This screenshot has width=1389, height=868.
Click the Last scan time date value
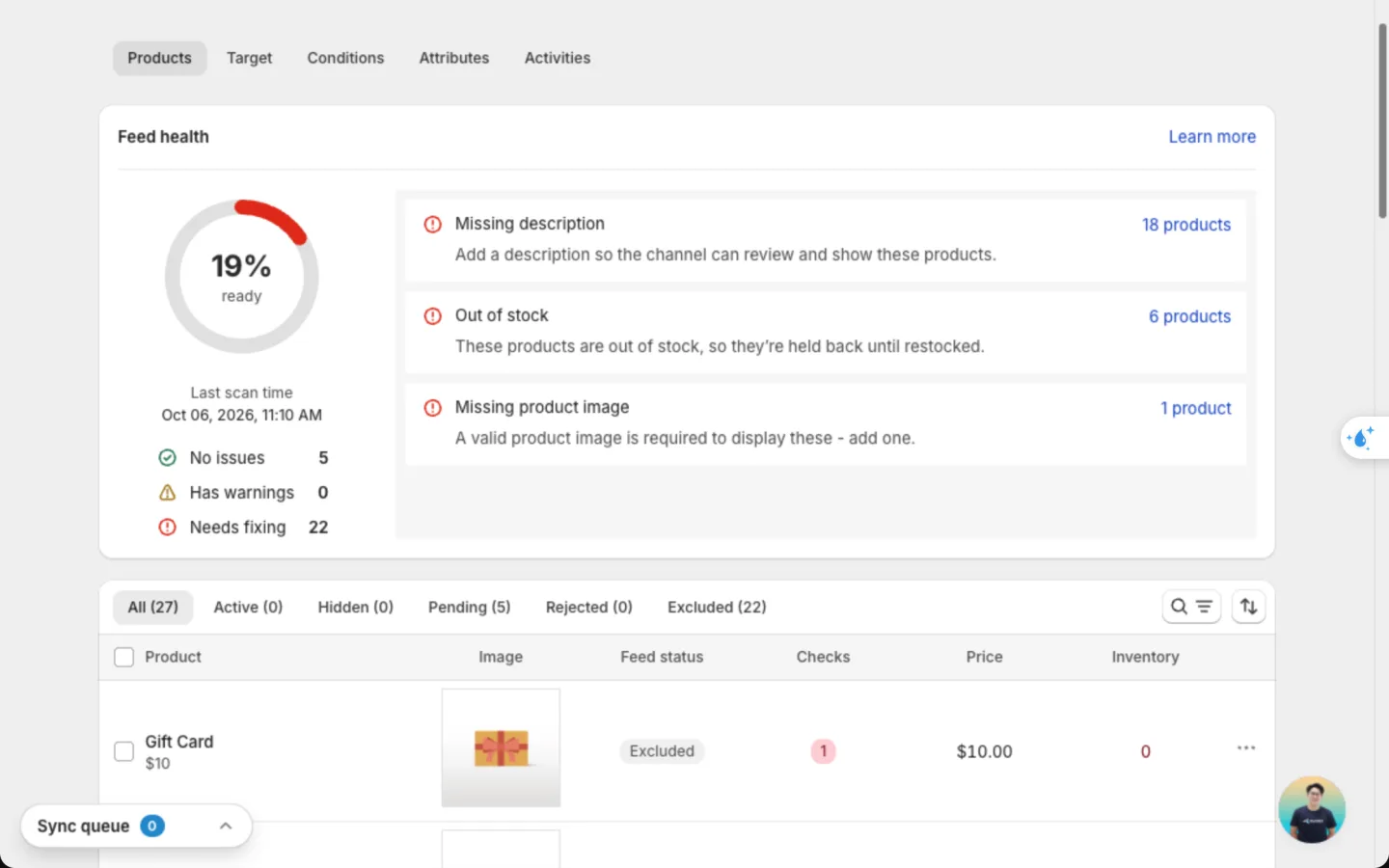click(242, 415)
